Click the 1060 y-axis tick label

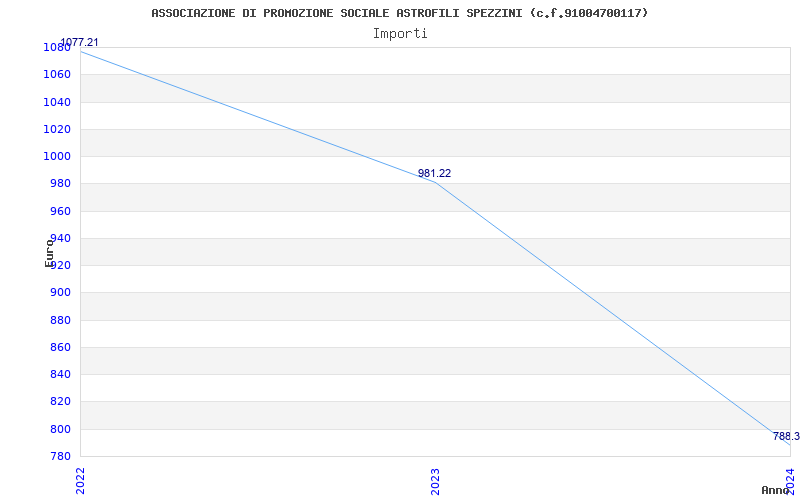pyautogui.click(x=57, y=75)
